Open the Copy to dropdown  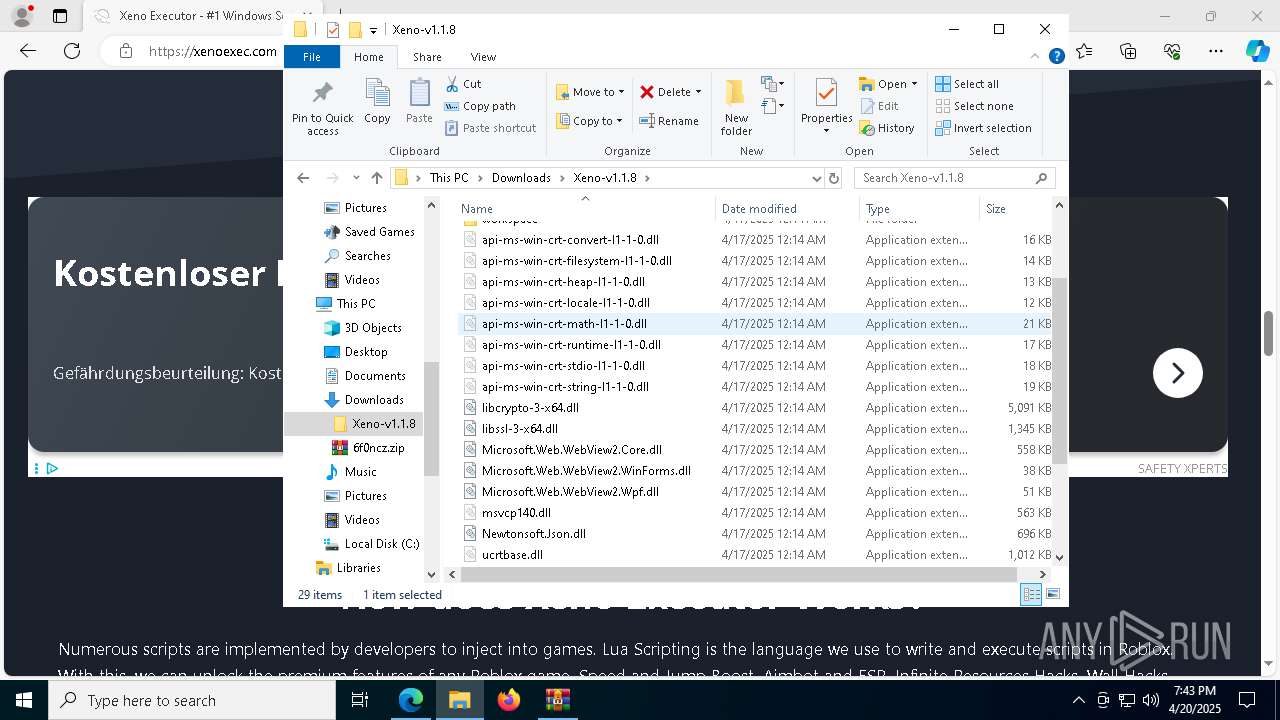[590, 121]
